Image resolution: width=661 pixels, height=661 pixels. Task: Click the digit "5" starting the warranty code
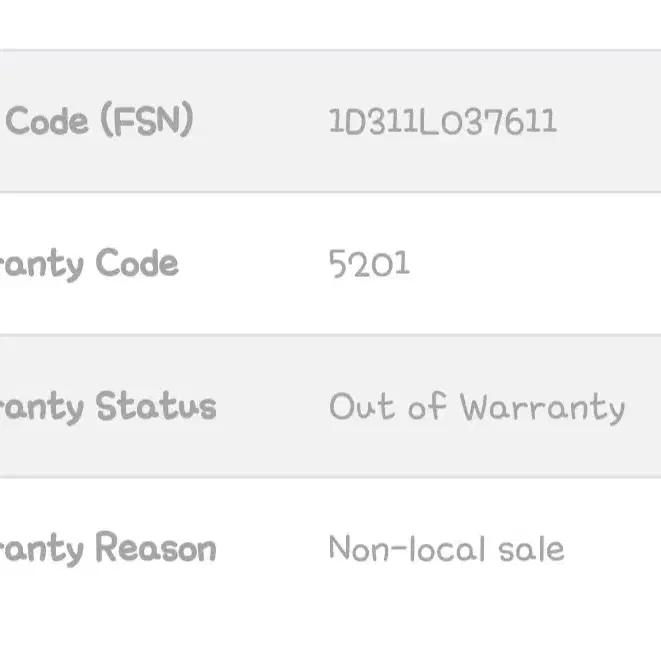pos(338,264)
